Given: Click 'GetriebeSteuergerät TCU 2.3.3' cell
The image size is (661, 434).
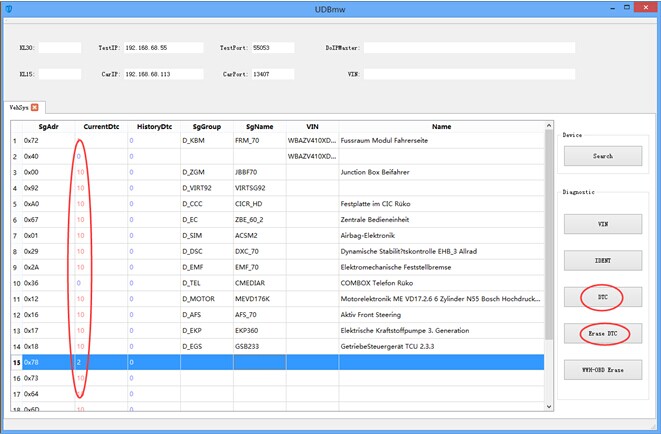Looking at the screenshot, I should [441, 346].
